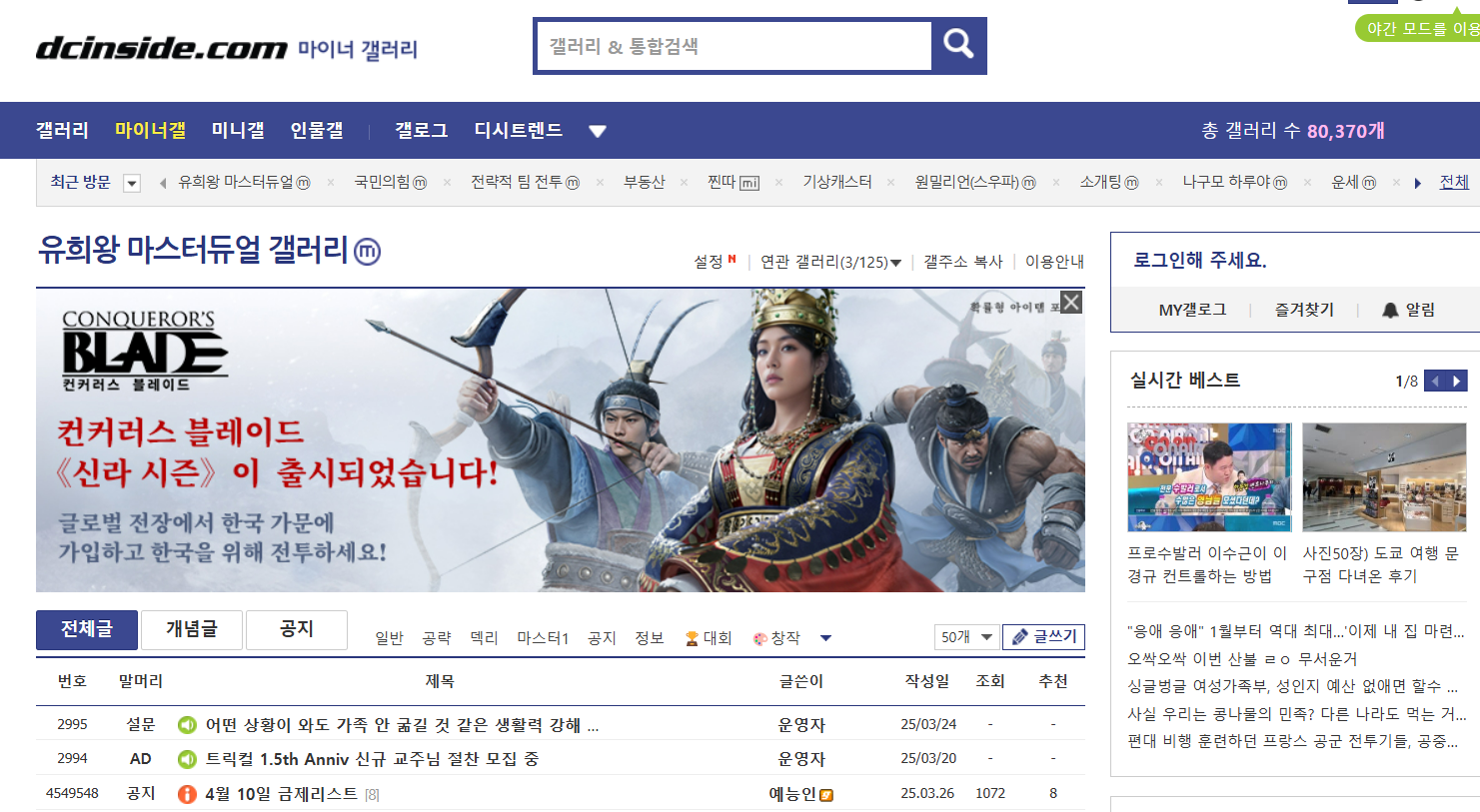Expand more 말머리 categories arrow

(825, 638)
